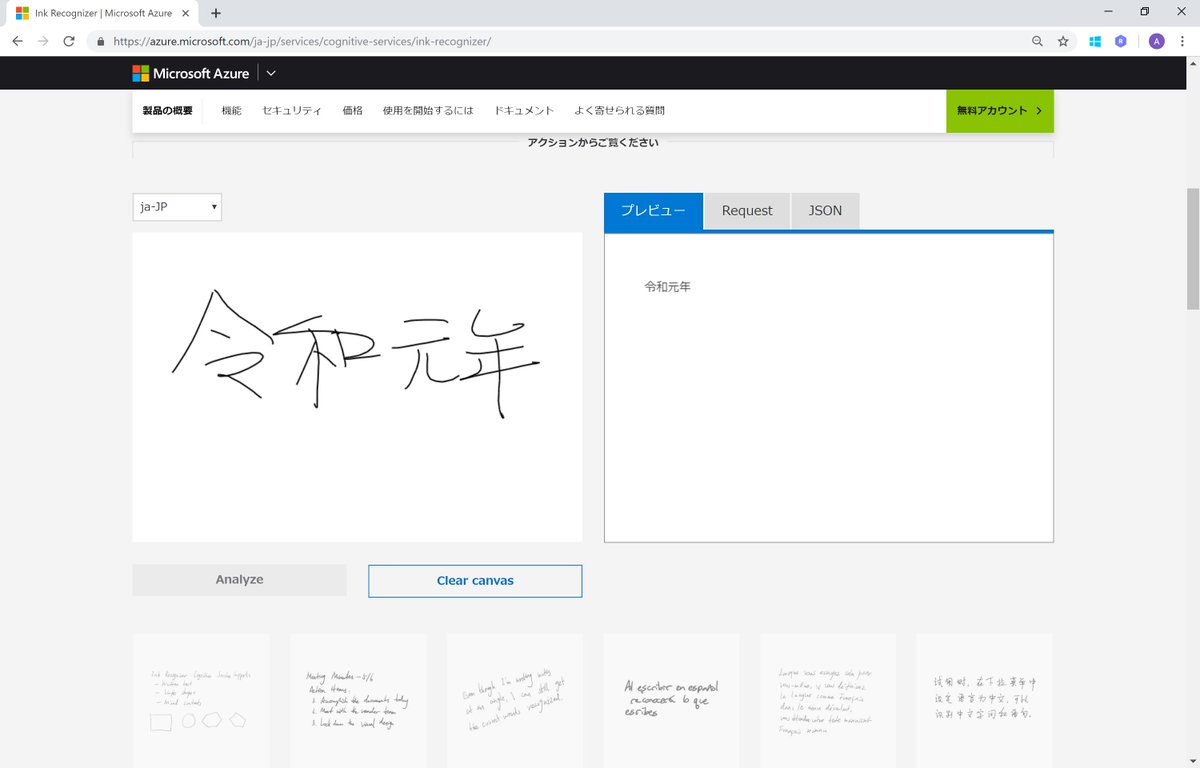This screenshot has height=768, width=1200.
Task: Click the Analyze button
Action: pyautogui.click(x=240, y=580)
